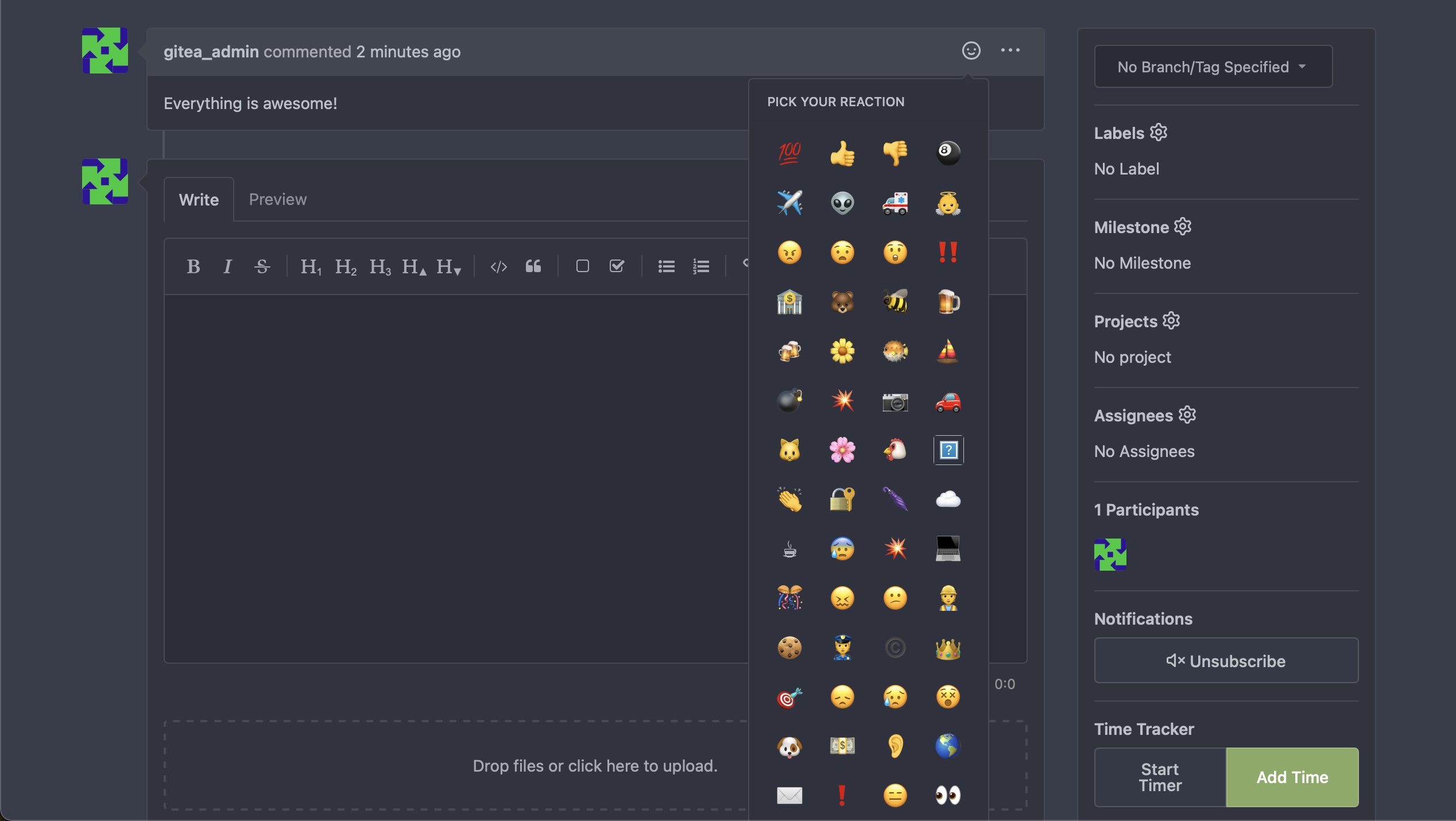This screenshot has width=1456, height=821.
Task: Open the comment's three-dots options menu
Action: pyautogui.click(x=1010, y=51)
